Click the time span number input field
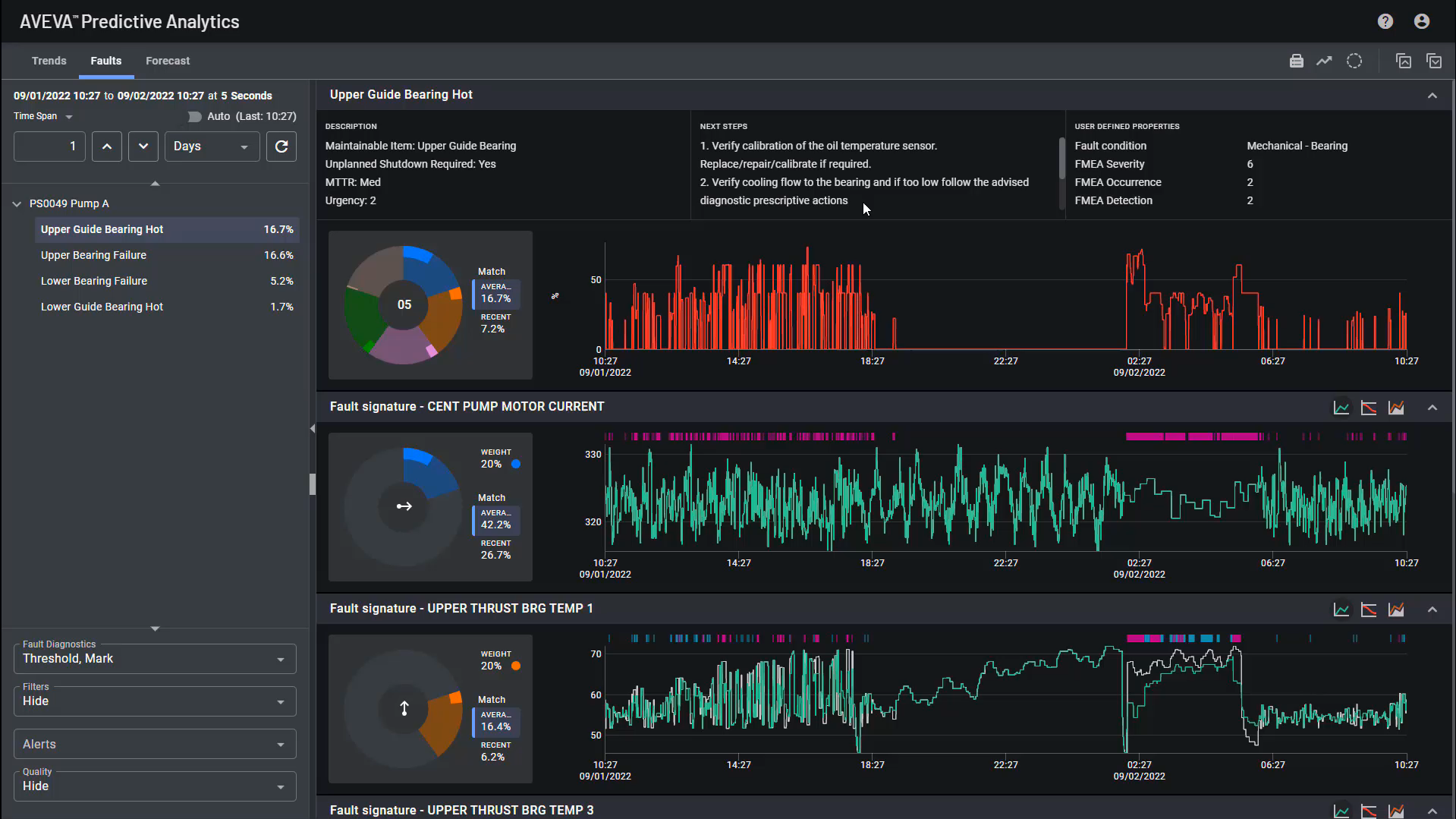 click(x=49, y=146)
